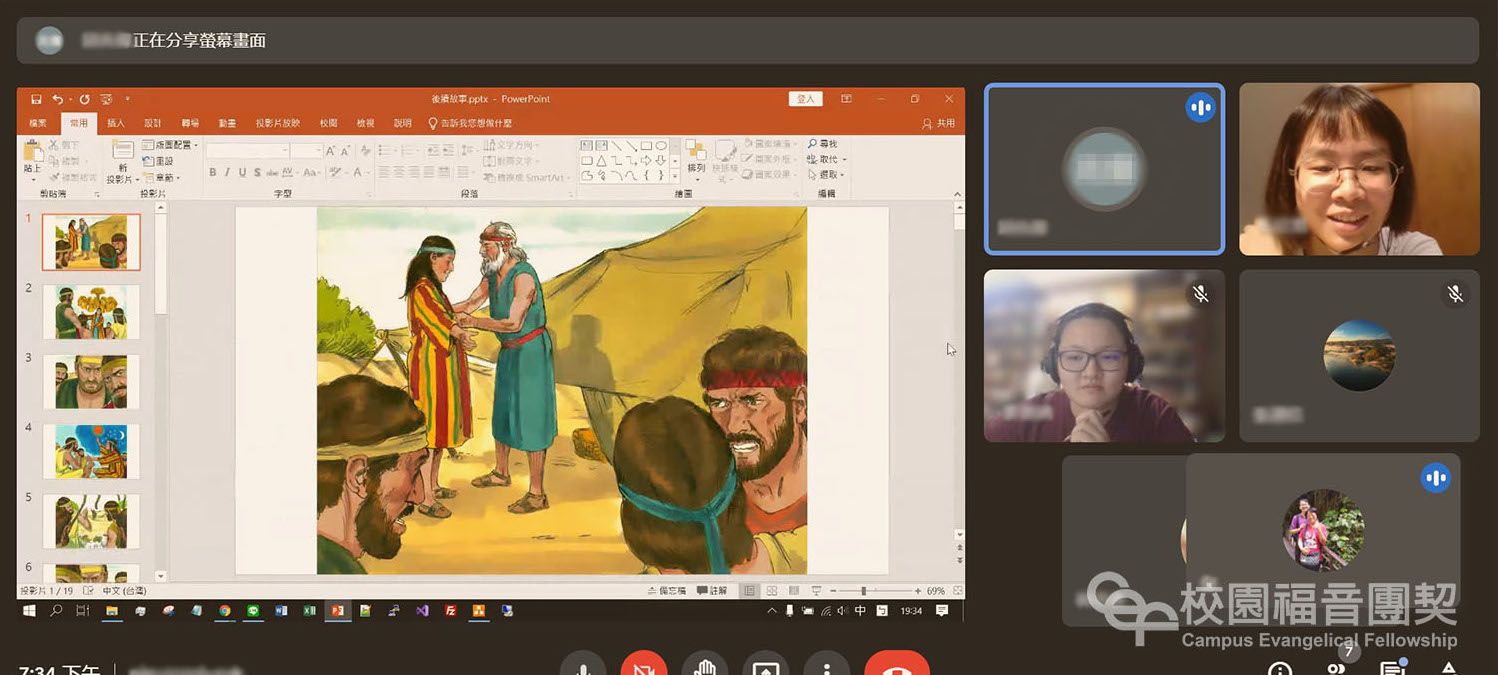
Task: Open the 取代 (Replace) dropdown
Action: (827, 160)
